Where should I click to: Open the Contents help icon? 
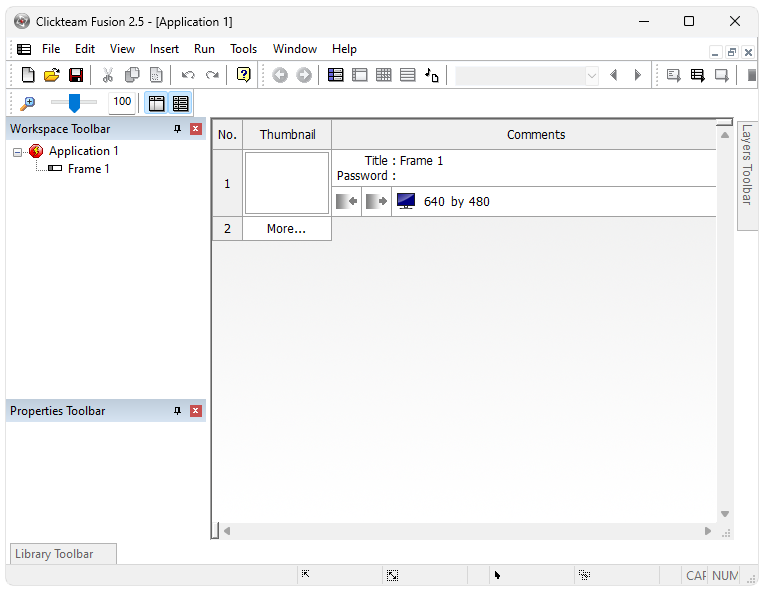243,75
